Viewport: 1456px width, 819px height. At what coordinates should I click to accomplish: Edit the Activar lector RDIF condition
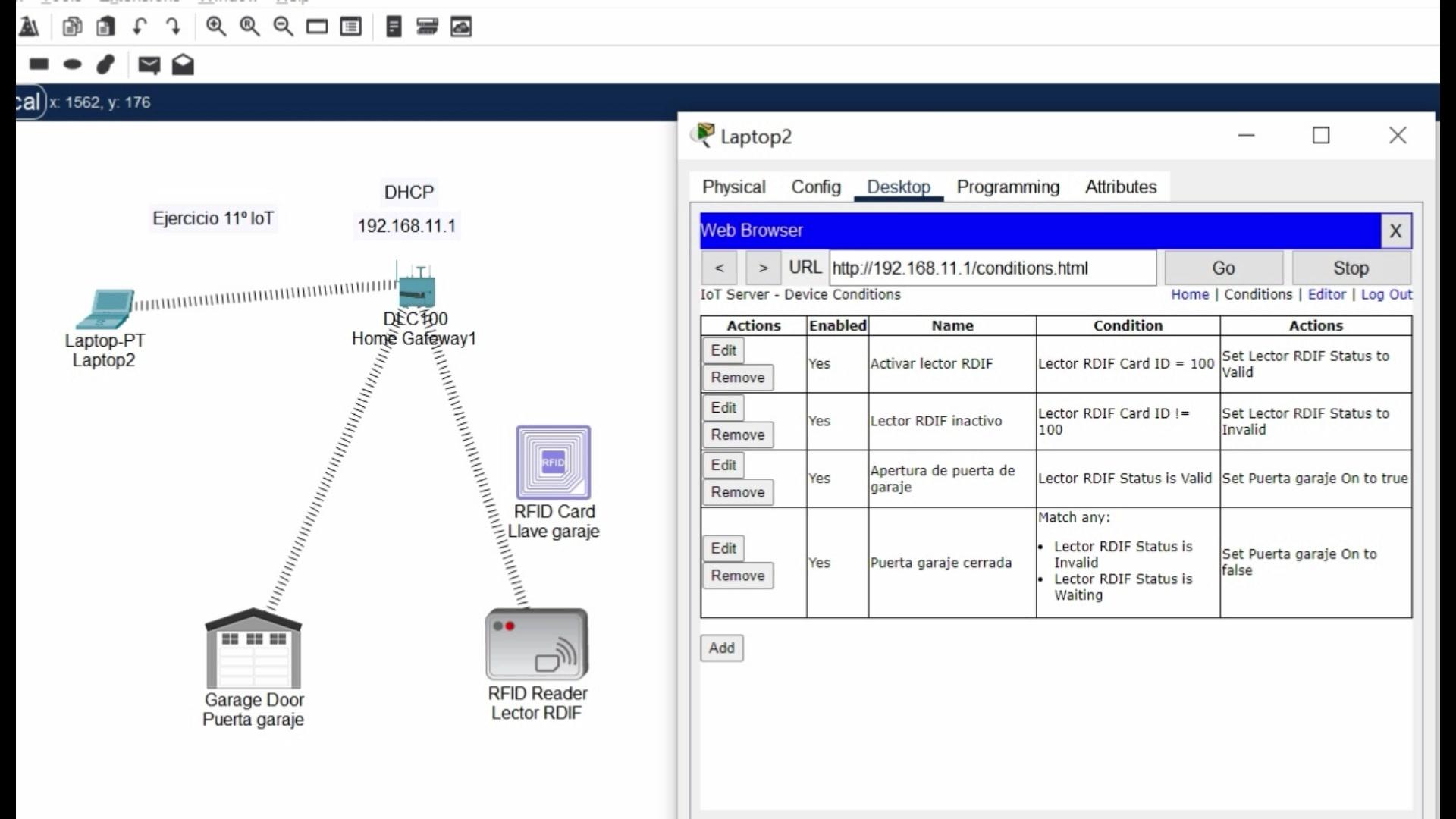click(723, 350)
